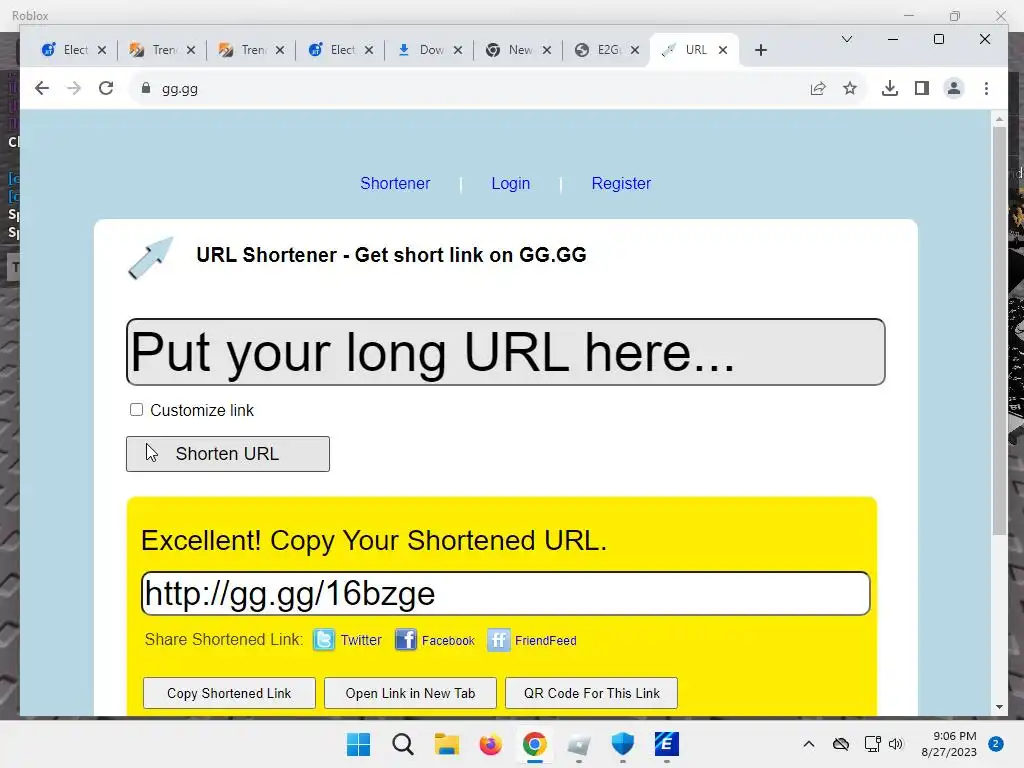
Task: Click the Twitter share text link
Action: [x=361, y=641]
